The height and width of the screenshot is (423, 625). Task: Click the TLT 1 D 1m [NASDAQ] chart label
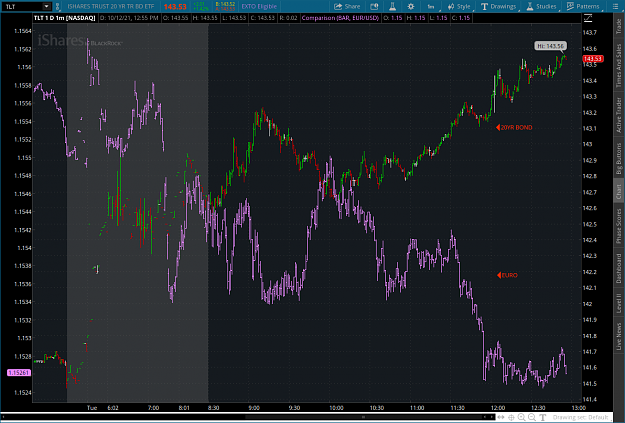click(x=65, y=18)
